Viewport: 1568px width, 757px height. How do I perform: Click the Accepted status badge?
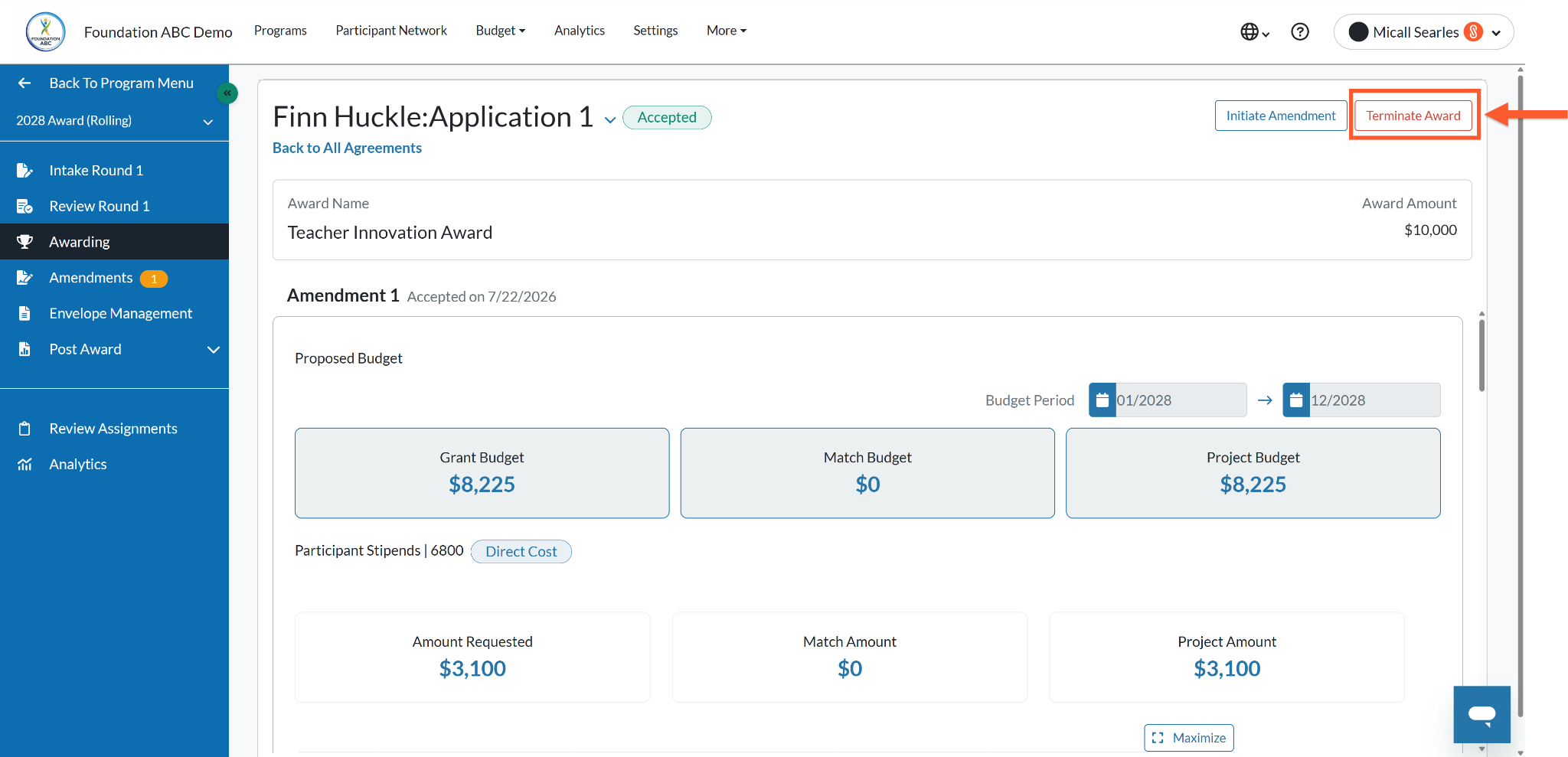click(667, 117)
